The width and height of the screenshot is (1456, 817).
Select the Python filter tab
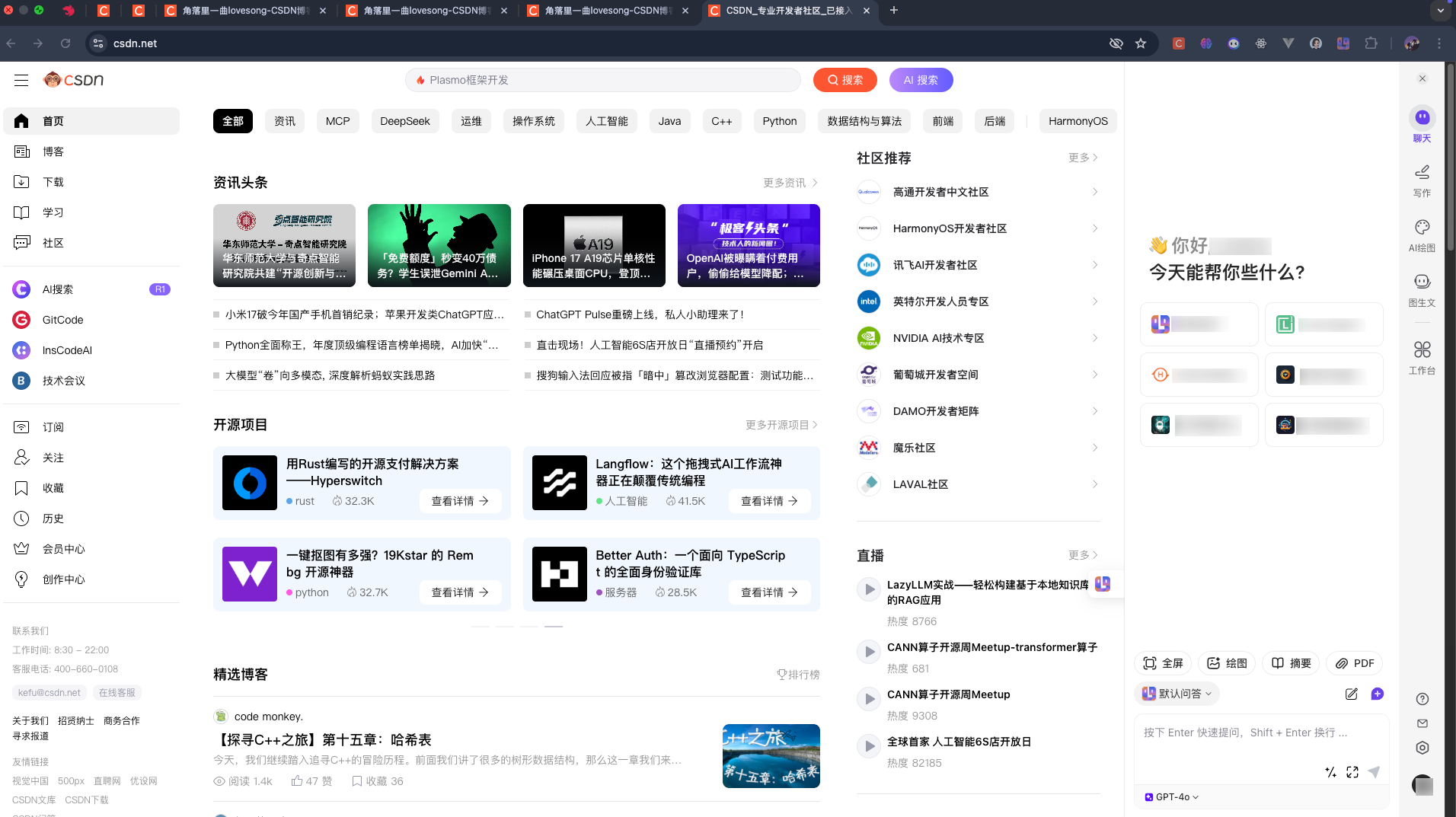pos(779,120)
